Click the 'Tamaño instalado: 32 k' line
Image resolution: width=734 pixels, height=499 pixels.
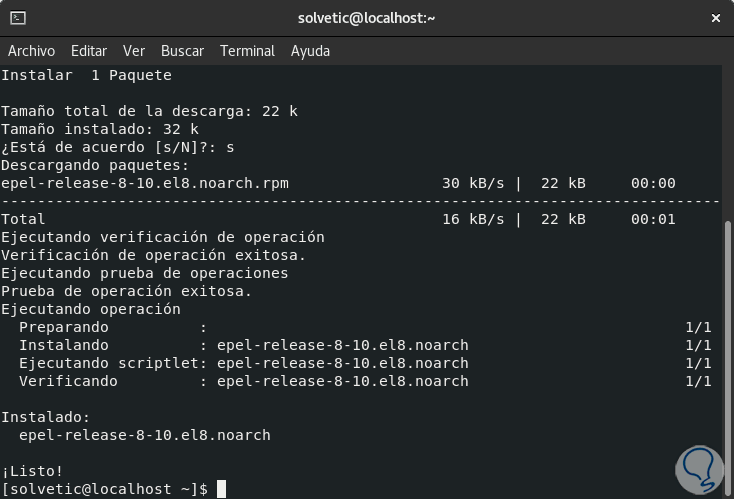100,129
